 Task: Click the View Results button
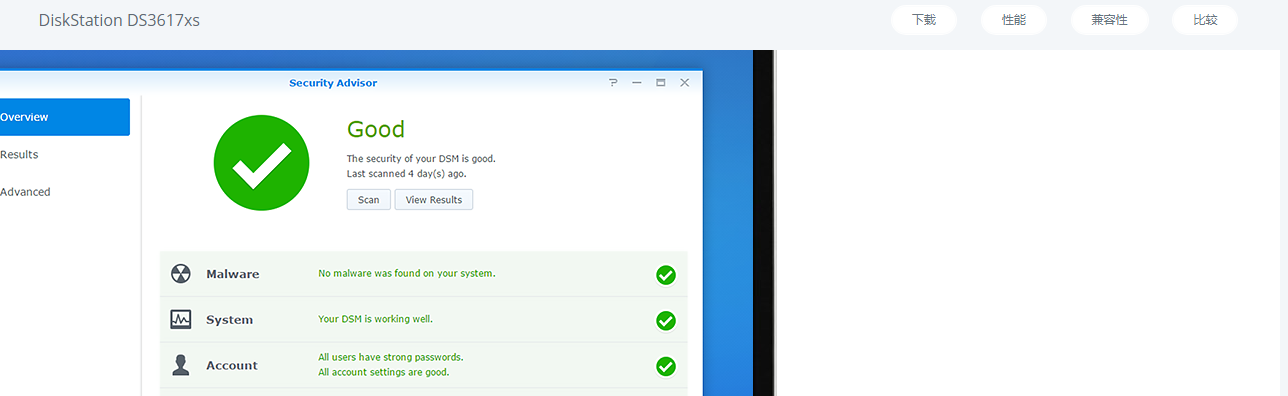coord(434,200)
